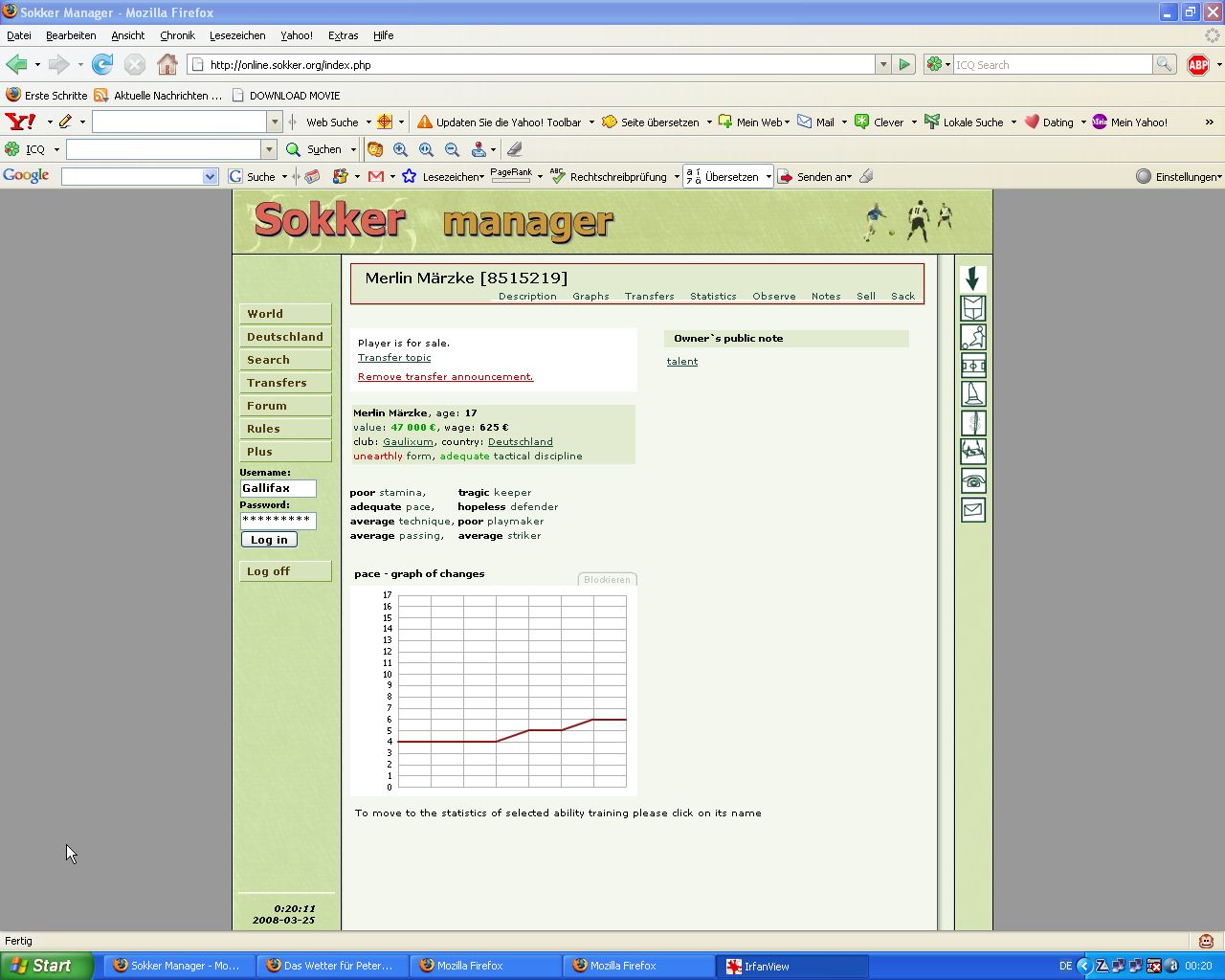Open the Chronik menu
Viewport: 1225px width, 980px height.
[177, 35]
